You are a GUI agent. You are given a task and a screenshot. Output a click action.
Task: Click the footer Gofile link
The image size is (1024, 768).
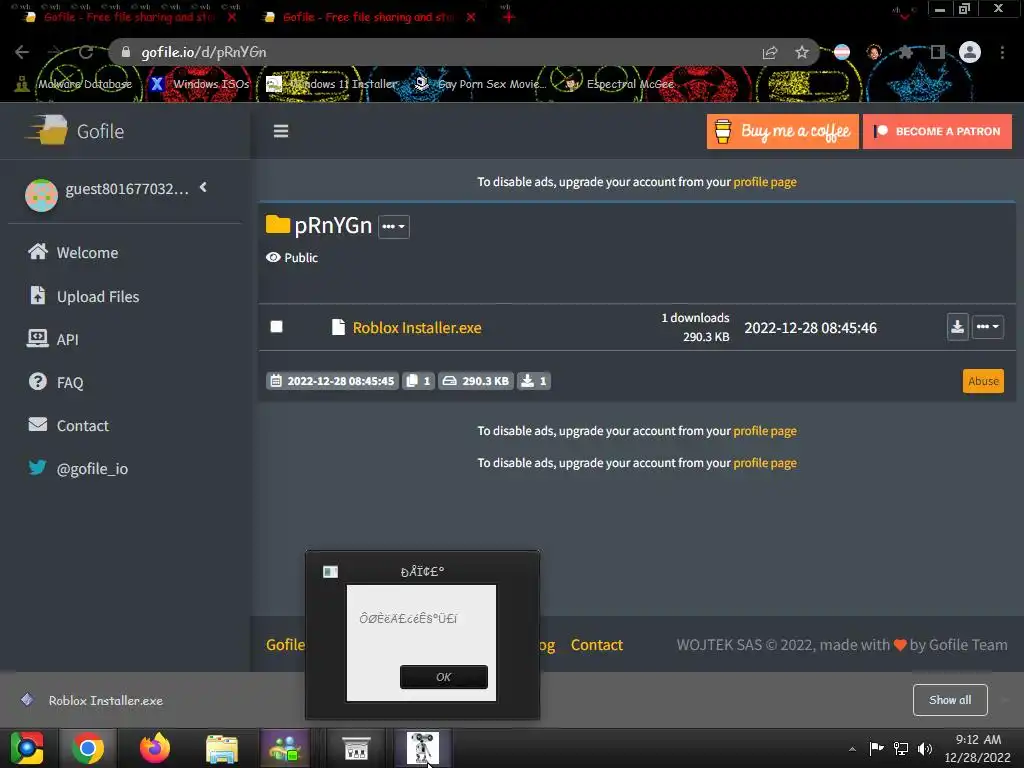(x=285, y=645)
